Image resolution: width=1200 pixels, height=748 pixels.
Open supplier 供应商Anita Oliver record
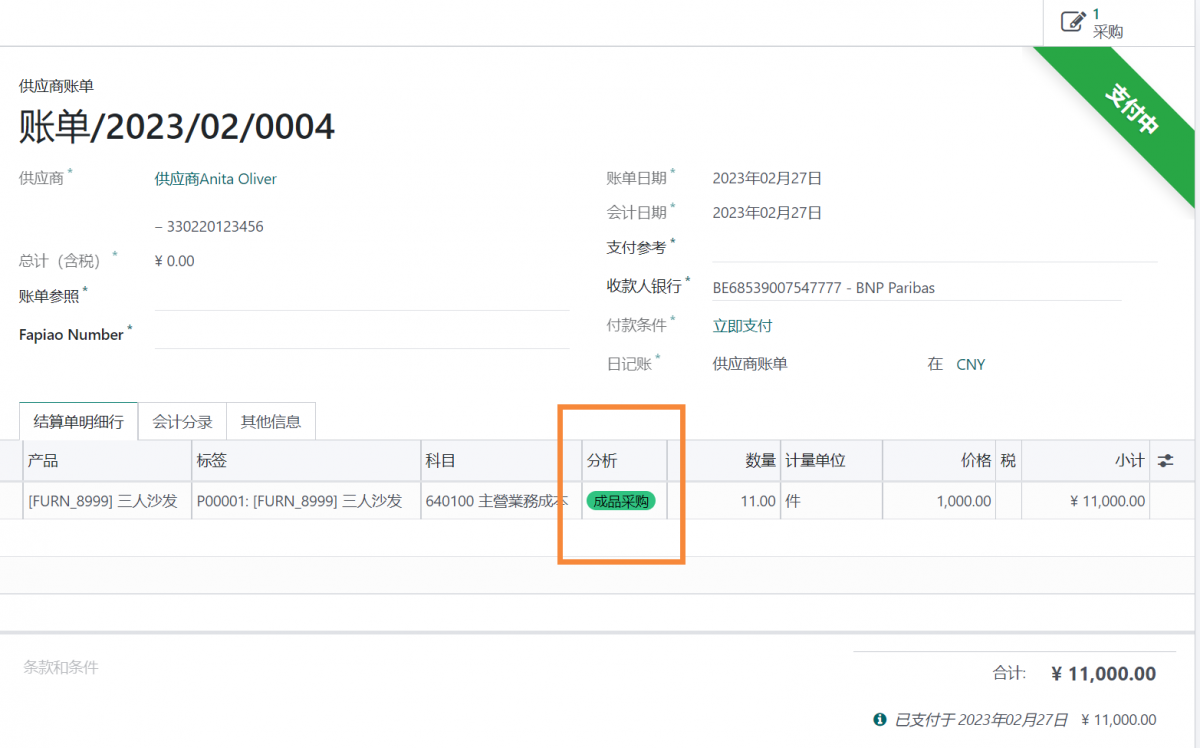[x=215, y=178]
